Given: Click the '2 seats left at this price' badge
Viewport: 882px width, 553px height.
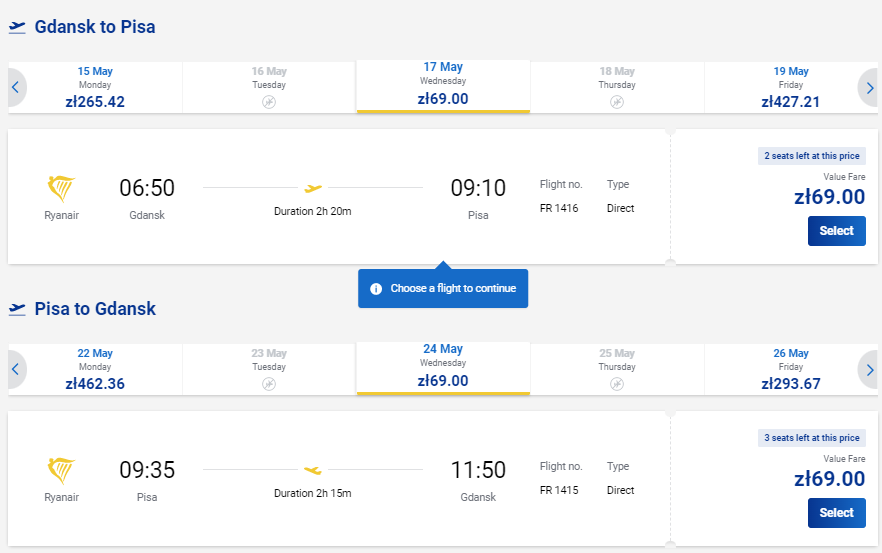Looking at the screenshot, I should tap(812, 156).
